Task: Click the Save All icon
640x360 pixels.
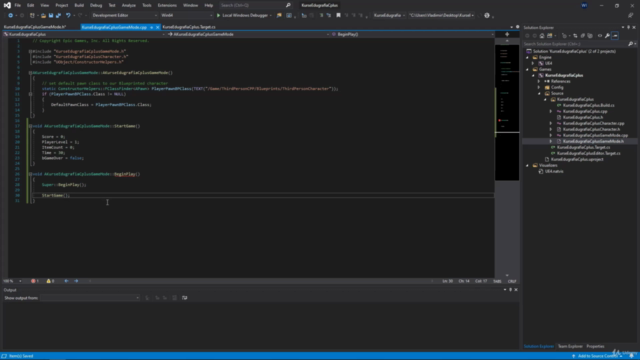Action: (x=58, y=16)
